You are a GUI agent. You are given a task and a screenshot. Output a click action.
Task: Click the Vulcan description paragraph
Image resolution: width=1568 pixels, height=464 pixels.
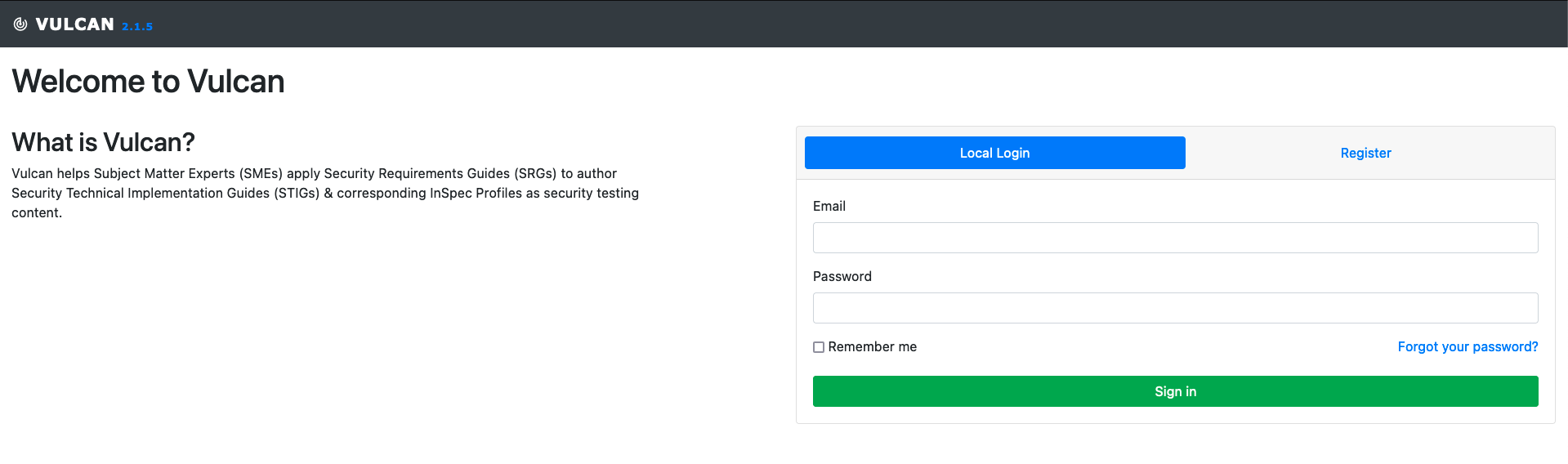325,193
